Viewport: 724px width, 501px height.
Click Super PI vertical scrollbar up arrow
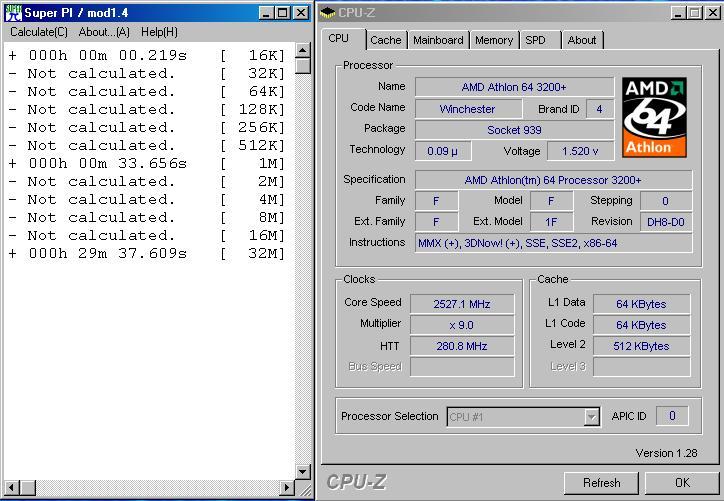pos(303,50)
